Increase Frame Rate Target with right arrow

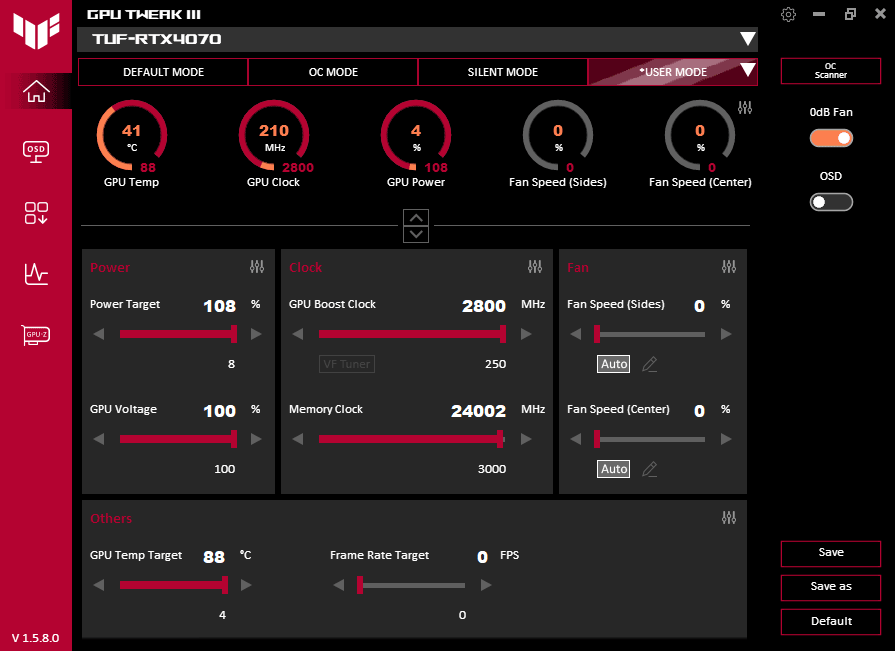pyautogui.click(x=486, y=585)
